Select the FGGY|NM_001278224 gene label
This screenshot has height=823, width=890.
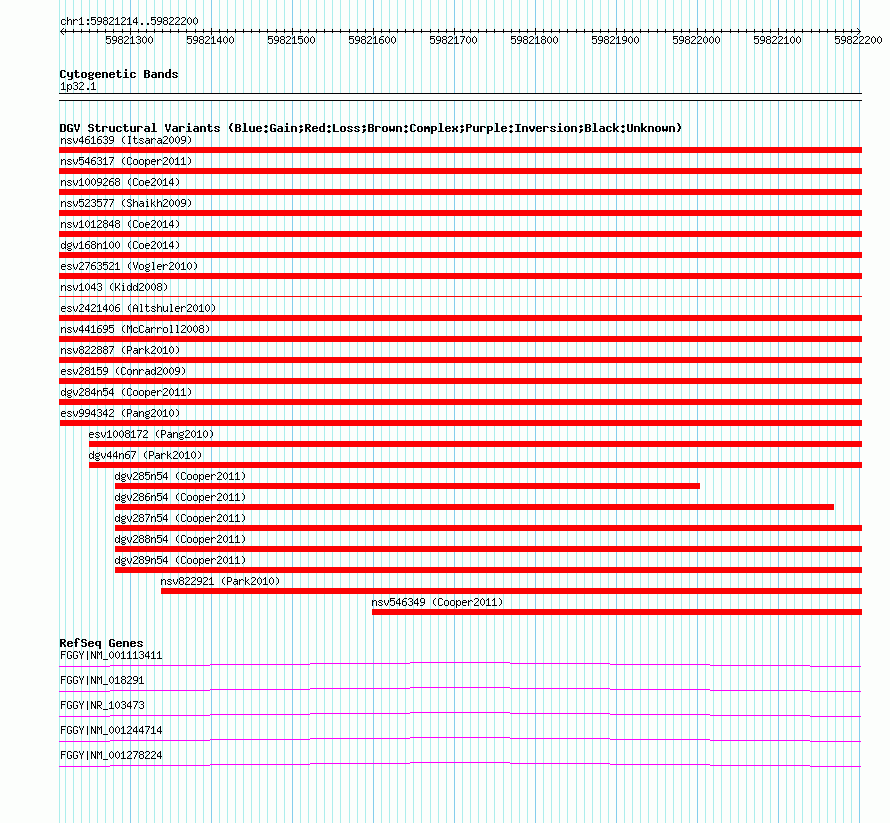(111, 755)
